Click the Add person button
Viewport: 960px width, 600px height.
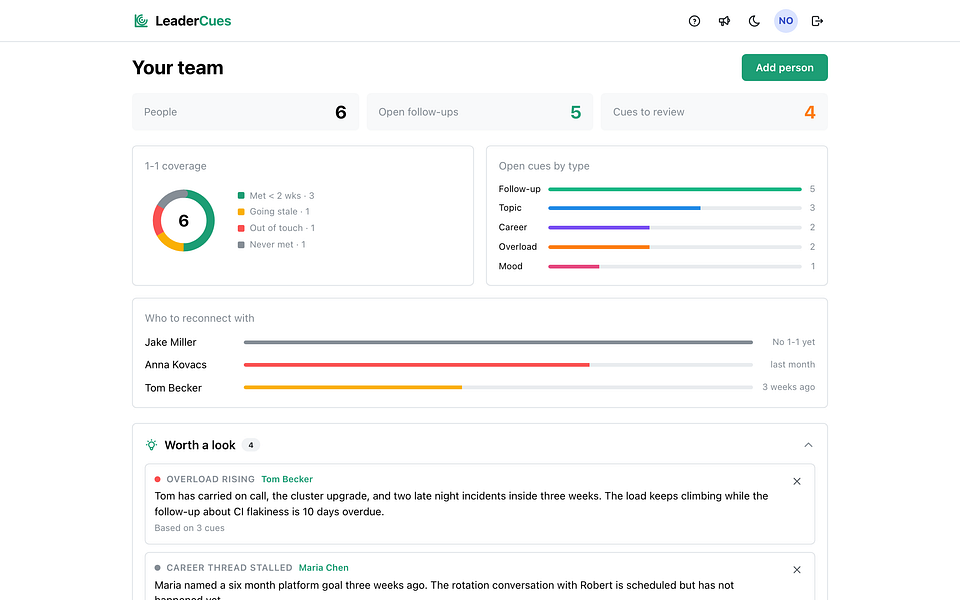tap(784, 67)
